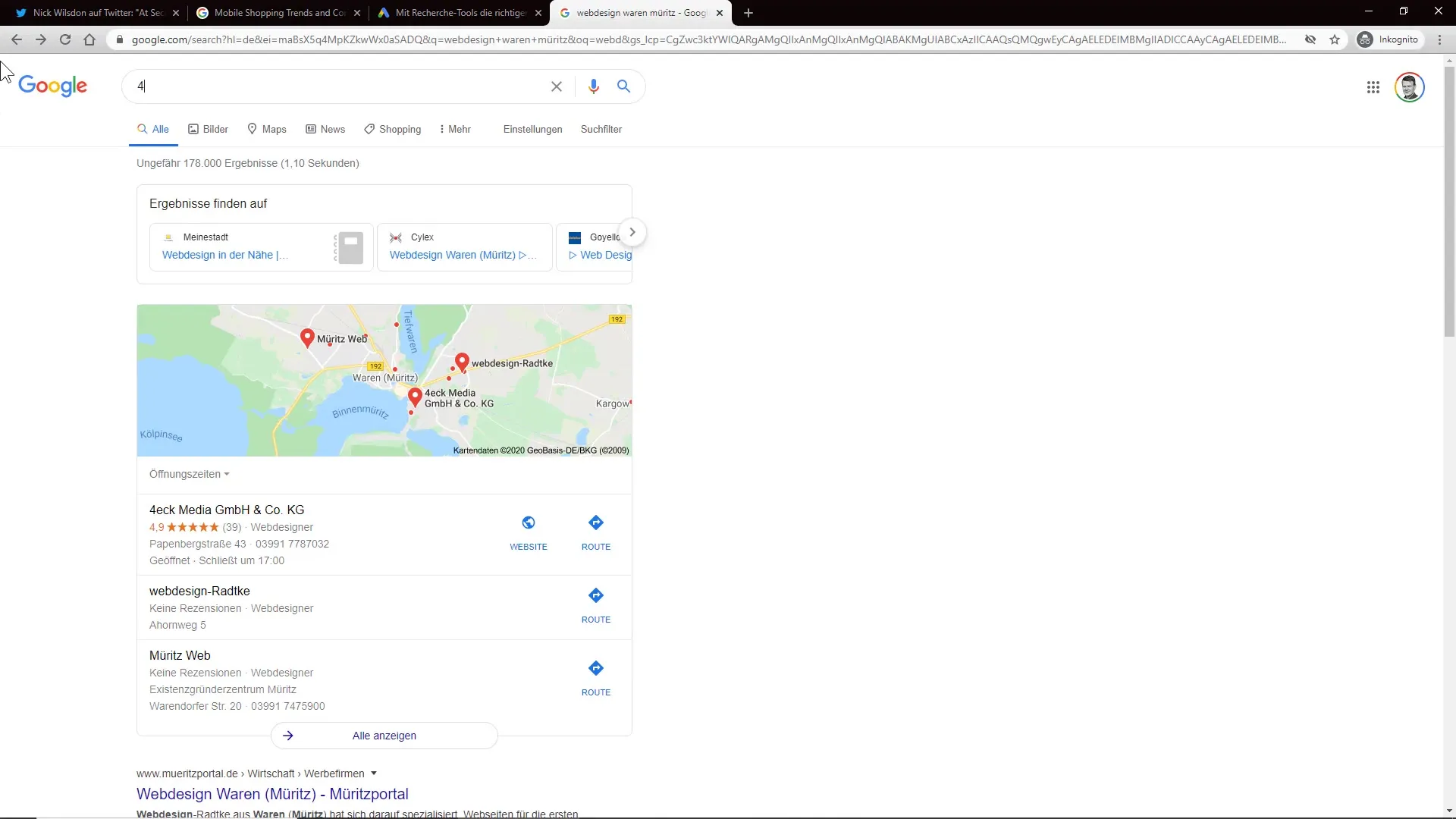Run the search with the magnifier icon
Viewport: 1456px width, 819px height.
coord(623,86)
